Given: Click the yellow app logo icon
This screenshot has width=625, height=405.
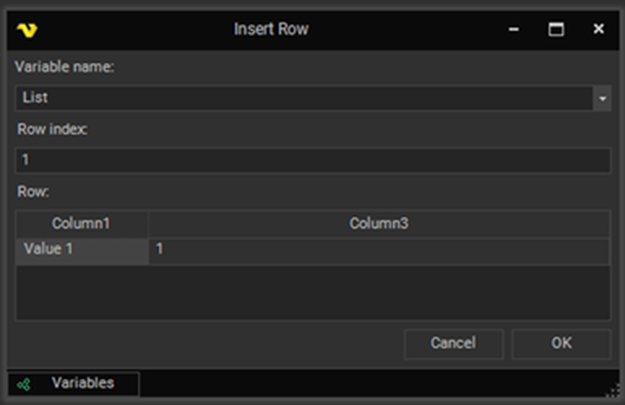Looking at the screenshot, I should click(27, 30).
